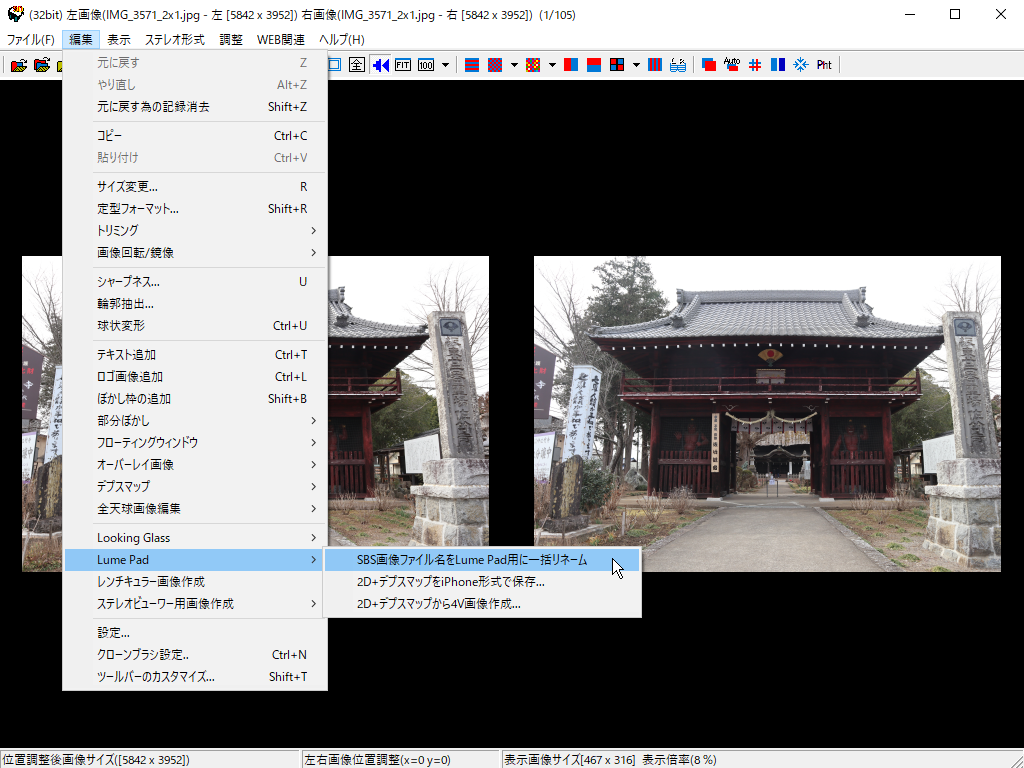Screen dimensions: 1024x768
Task: Run the Auto alignment toolbar icon
Action: (731, 65)
